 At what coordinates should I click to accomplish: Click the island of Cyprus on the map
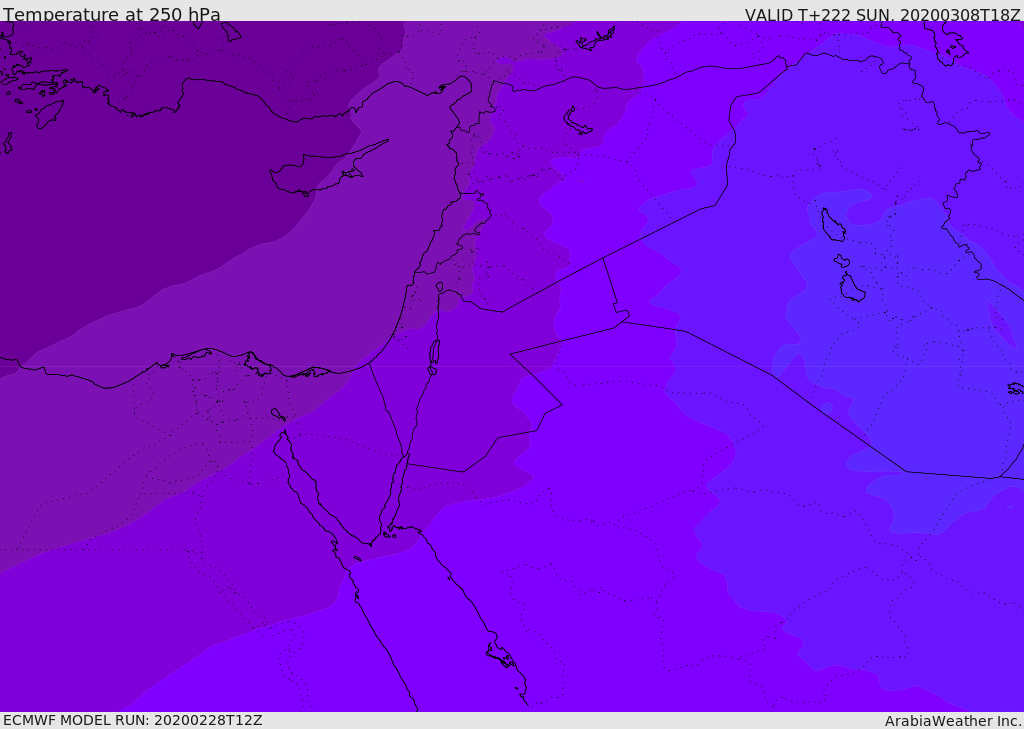320,171
